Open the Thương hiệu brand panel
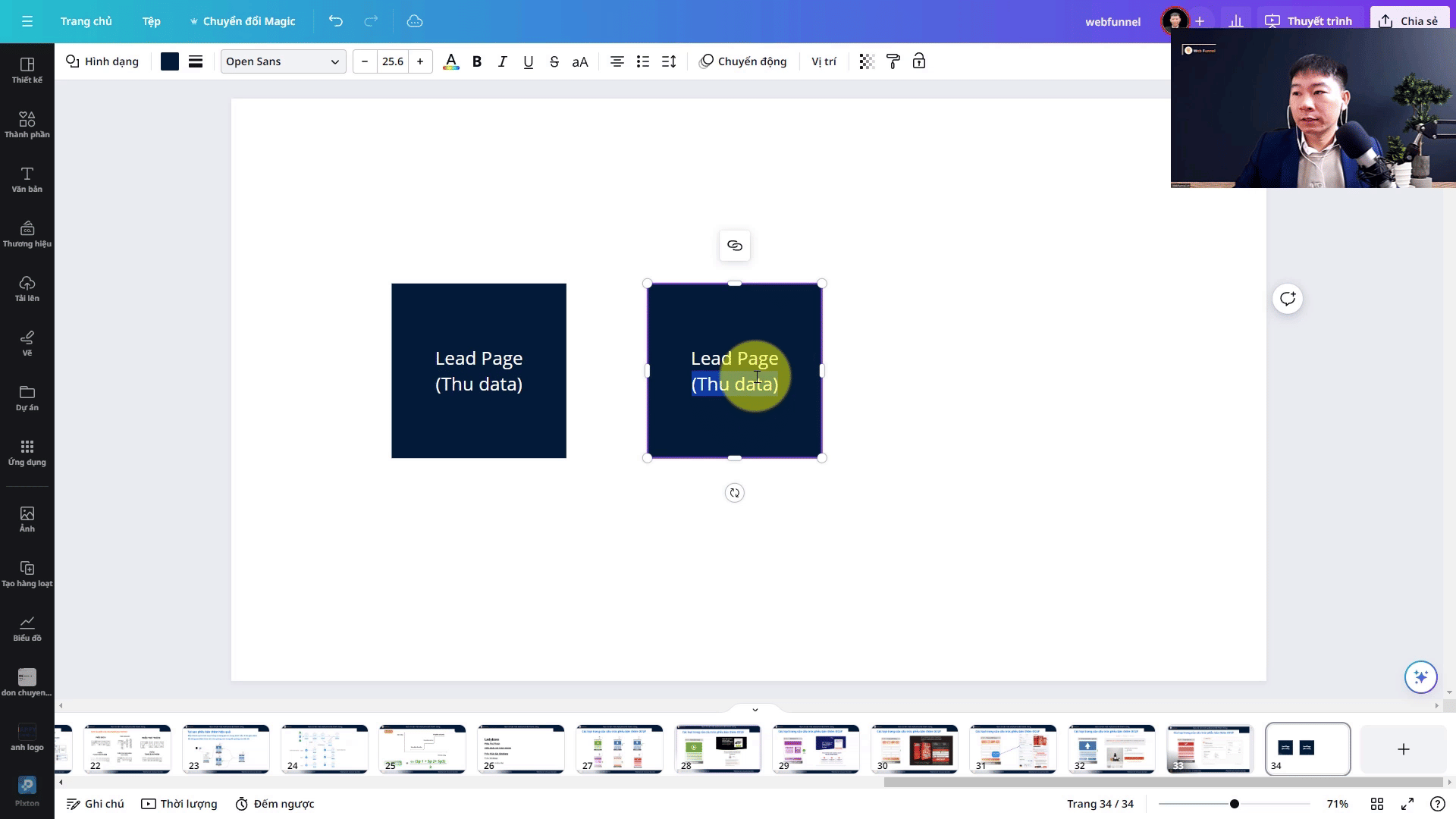 27,234
